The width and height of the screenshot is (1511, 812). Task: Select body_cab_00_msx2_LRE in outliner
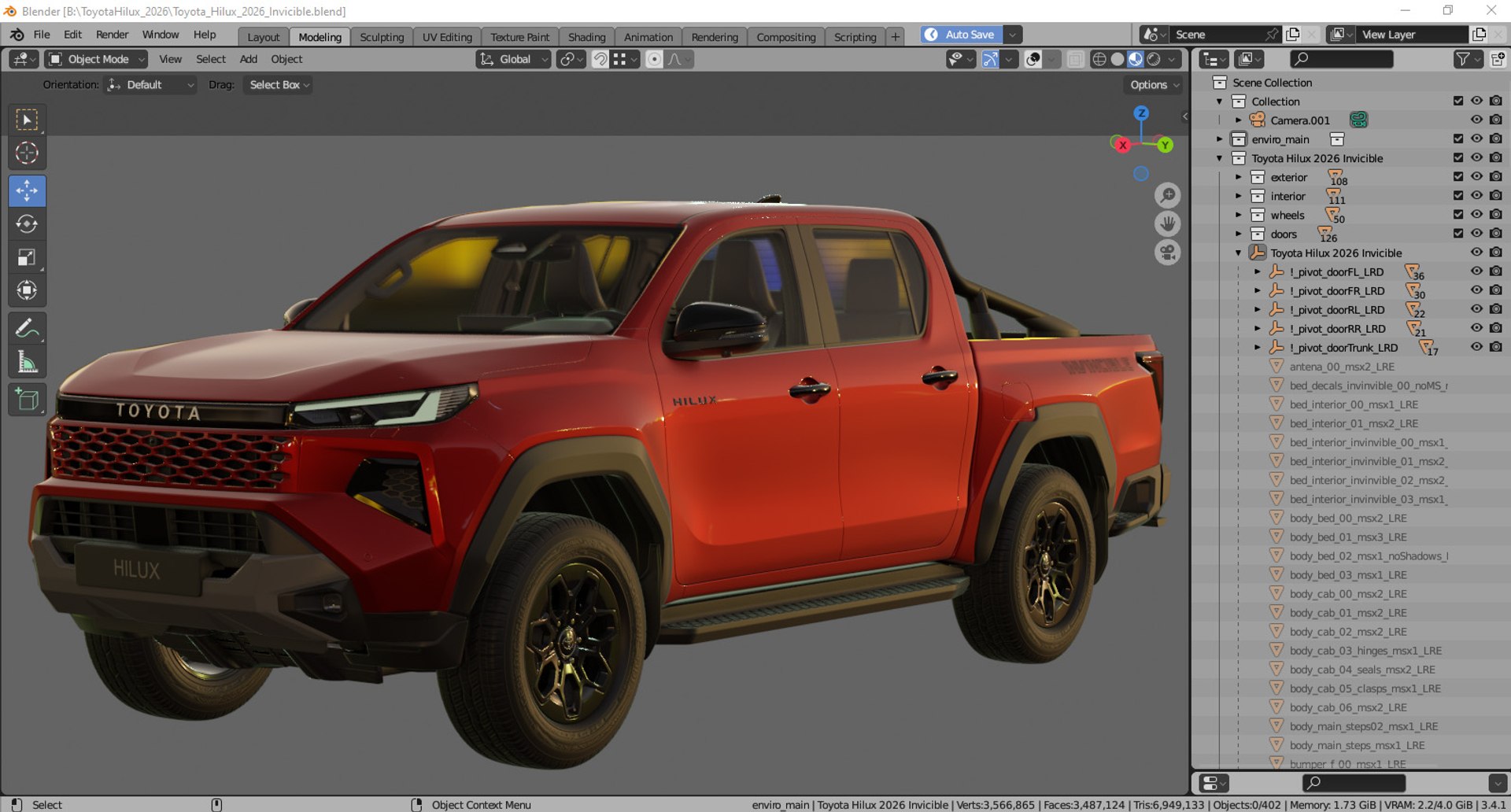coord(1347,593)
